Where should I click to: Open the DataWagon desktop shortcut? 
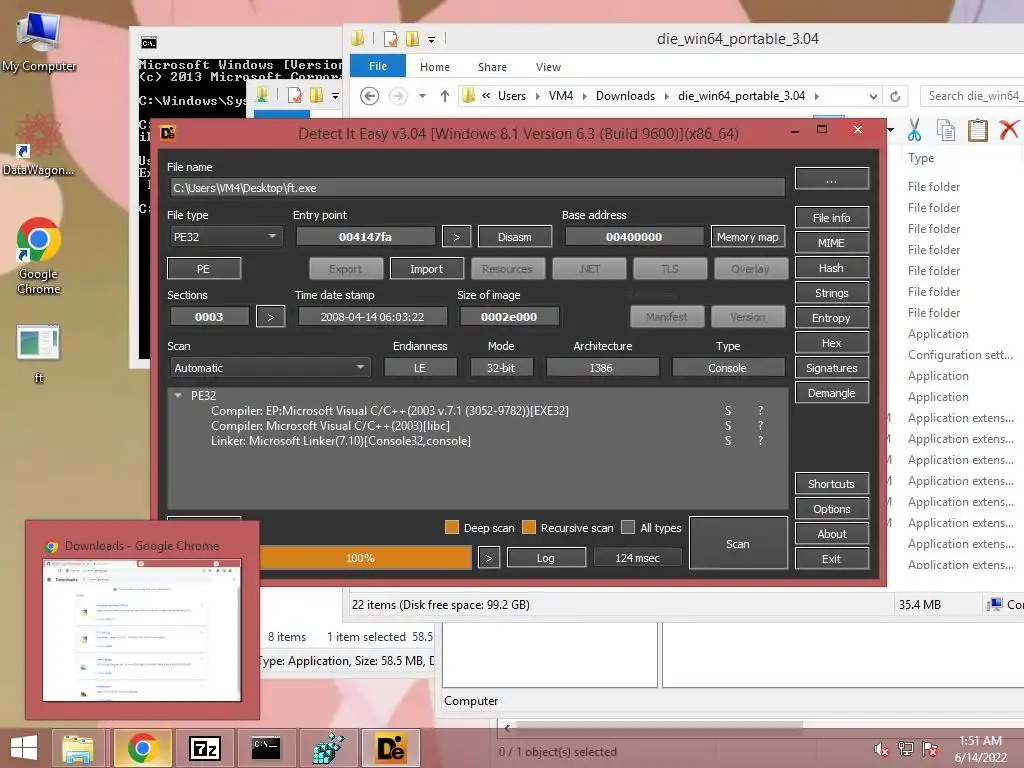[39, 145]
